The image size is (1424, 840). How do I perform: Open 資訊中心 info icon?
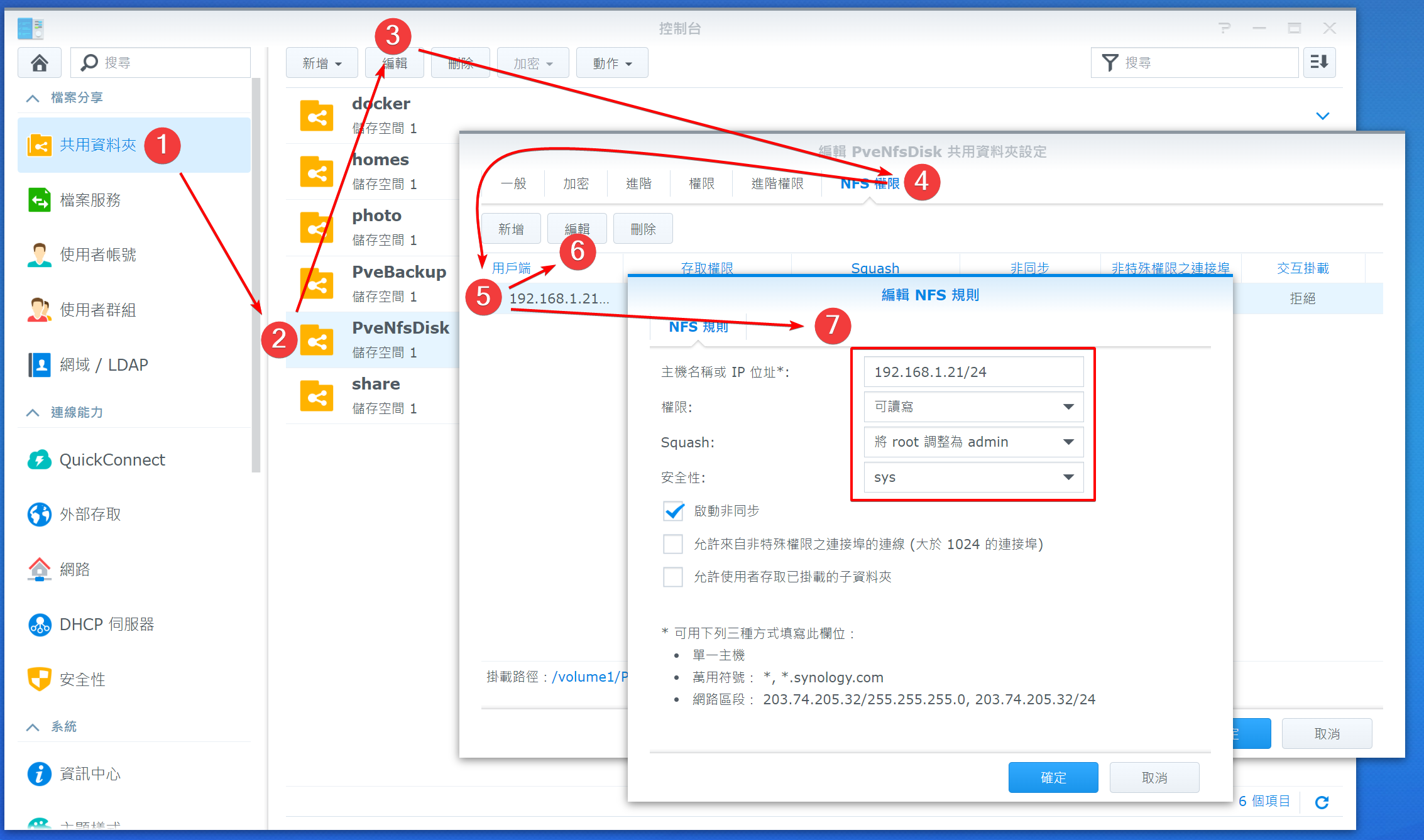coord(40,773)
